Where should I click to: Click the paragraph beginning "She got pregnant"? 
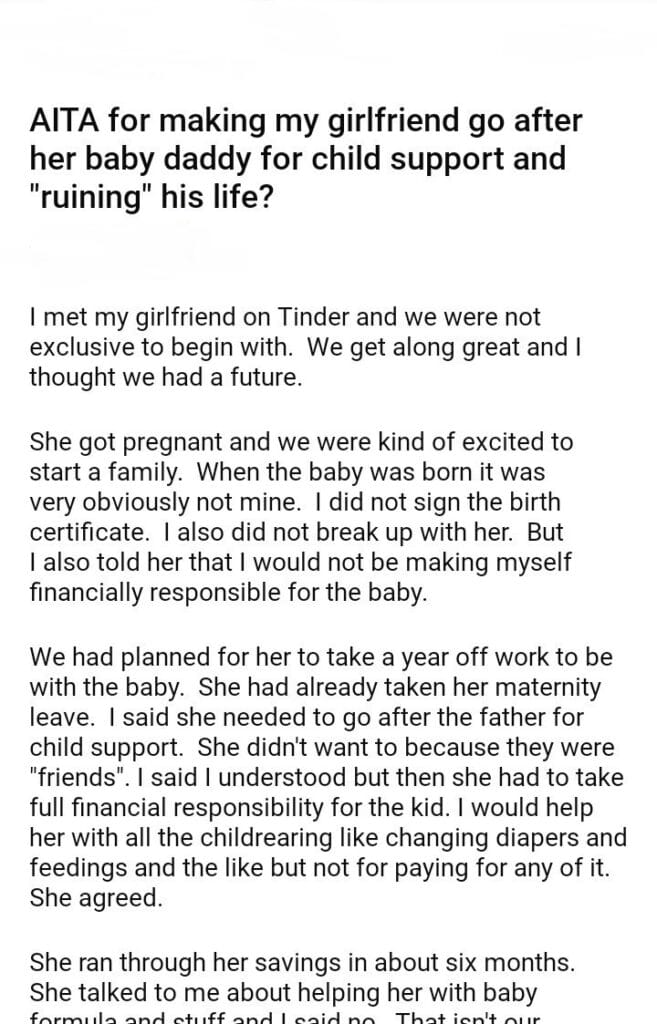tap(299, 516)
